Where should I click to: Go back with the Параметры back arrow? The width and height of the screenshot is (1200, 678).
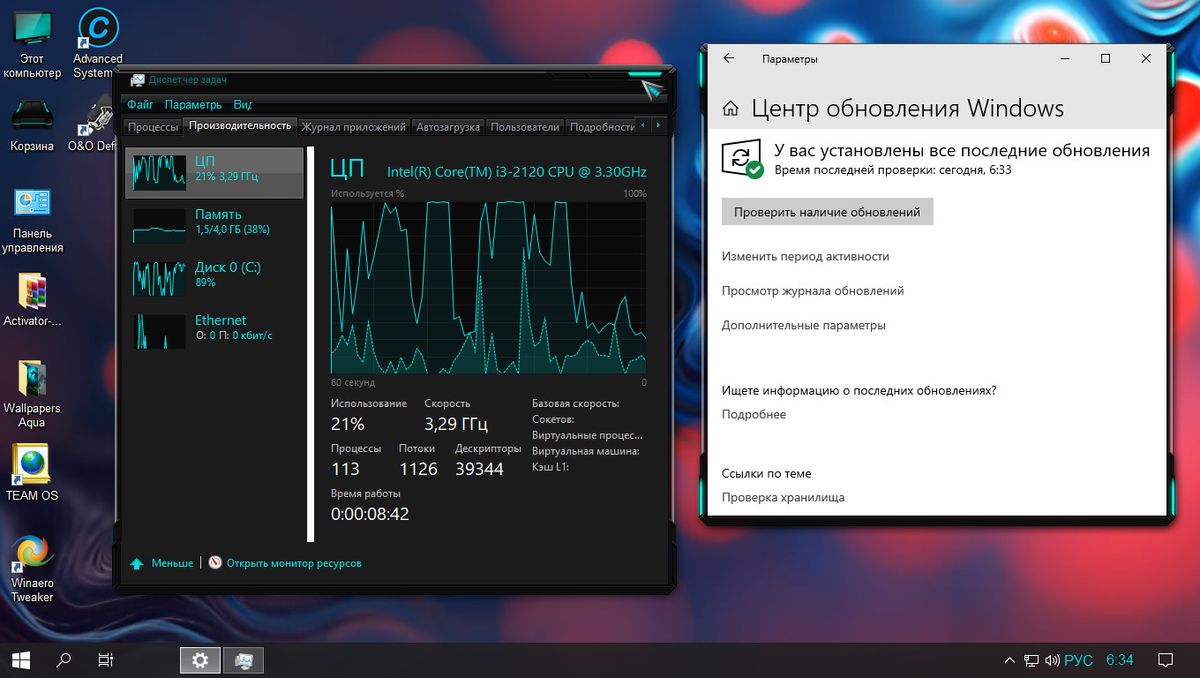coord(729,59)
